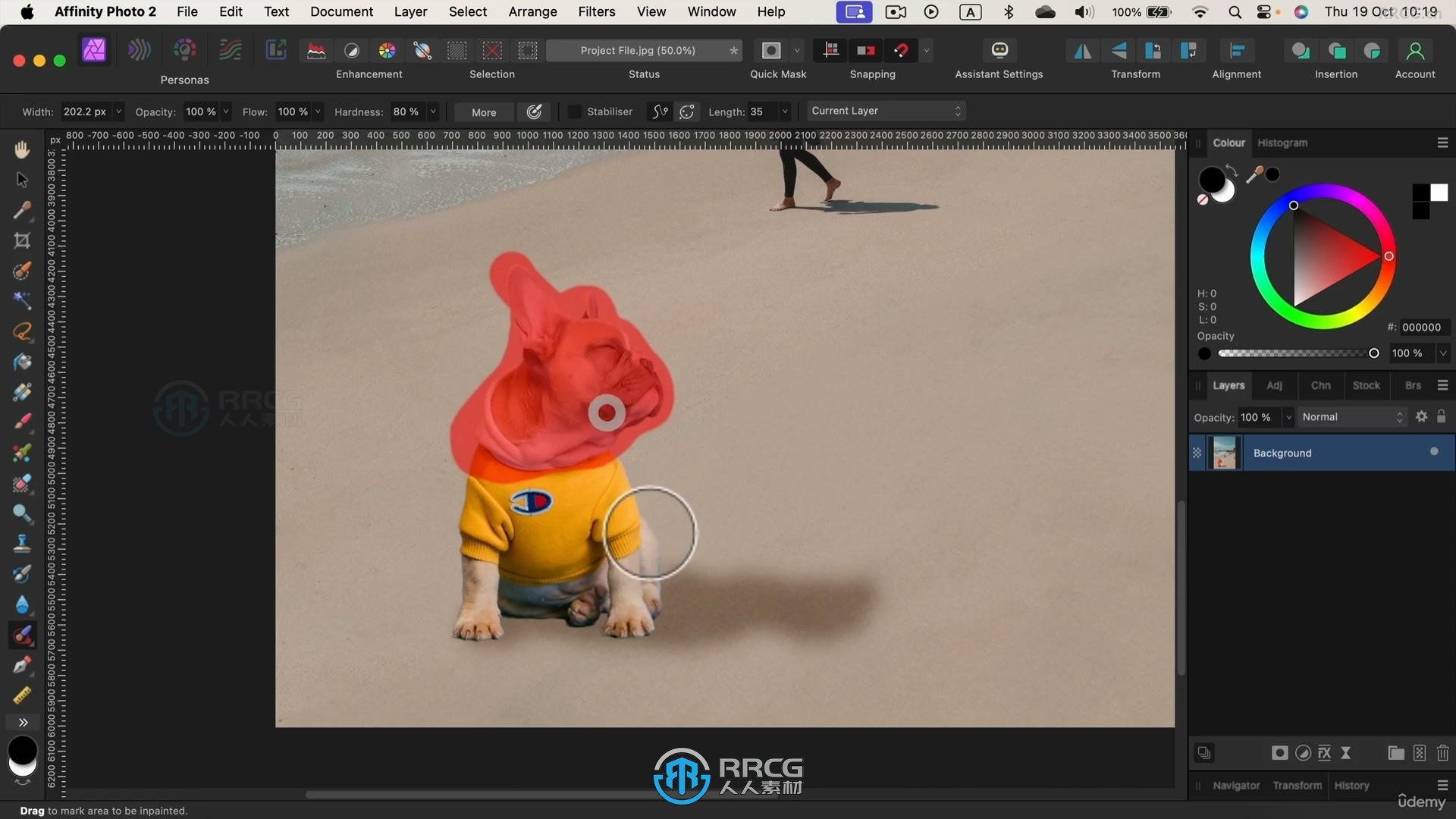
Task: Open the layer Opacity dropdown arrow
Action: (1288, 417)
